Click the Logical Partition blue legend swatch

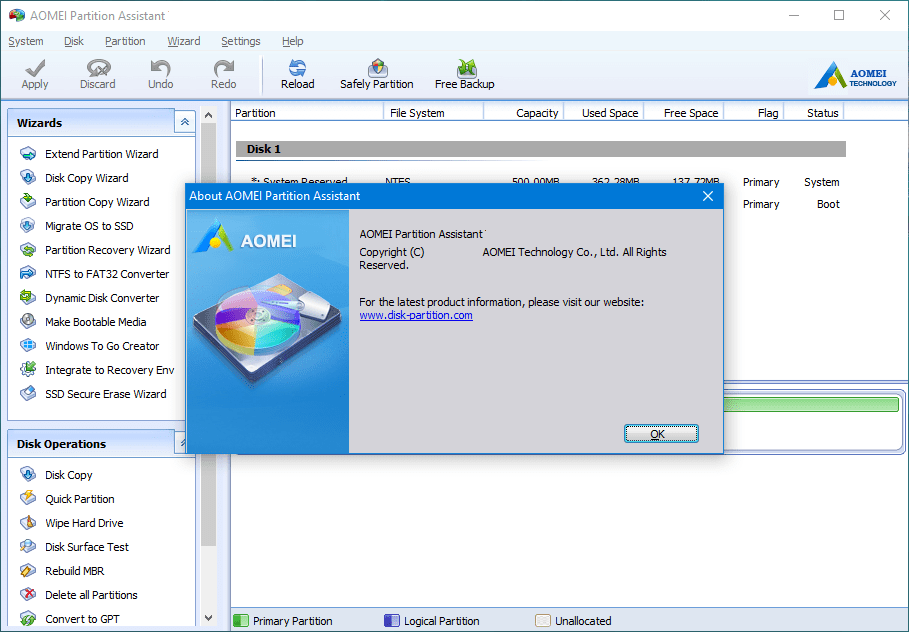[392, 621]
